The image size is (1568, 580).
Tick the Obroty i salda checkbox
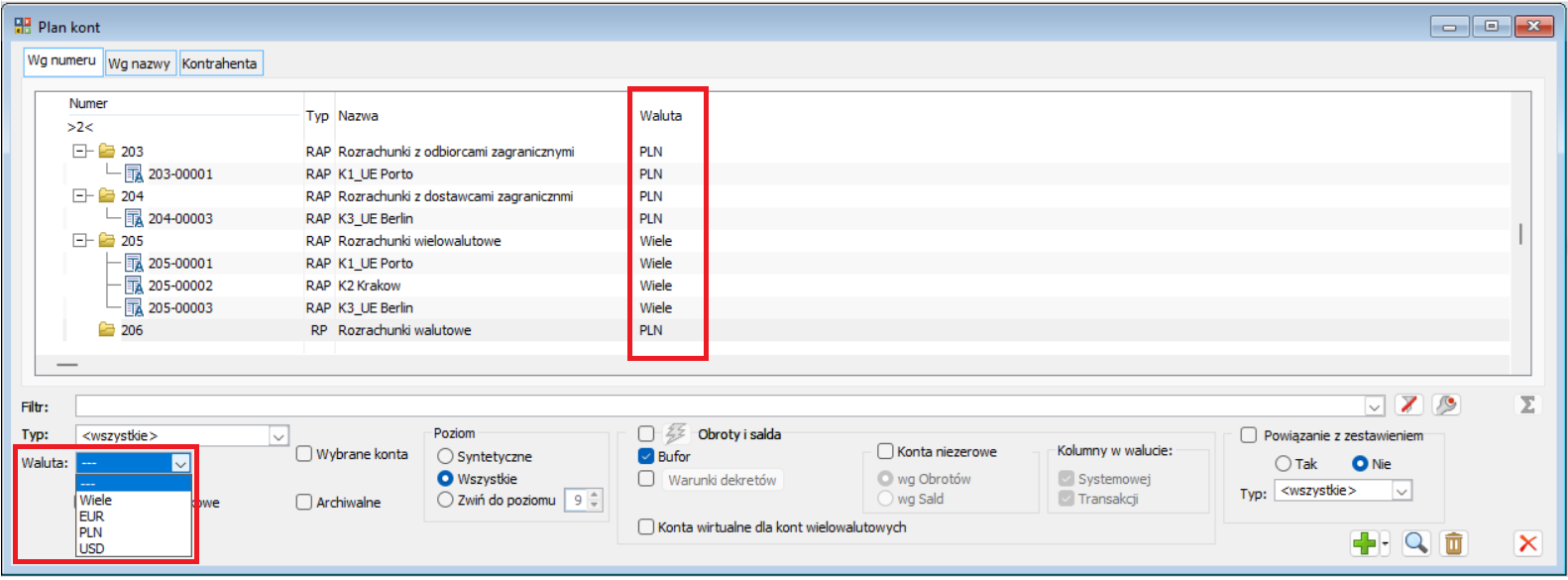pyautogui.click(x=646, y=434)
